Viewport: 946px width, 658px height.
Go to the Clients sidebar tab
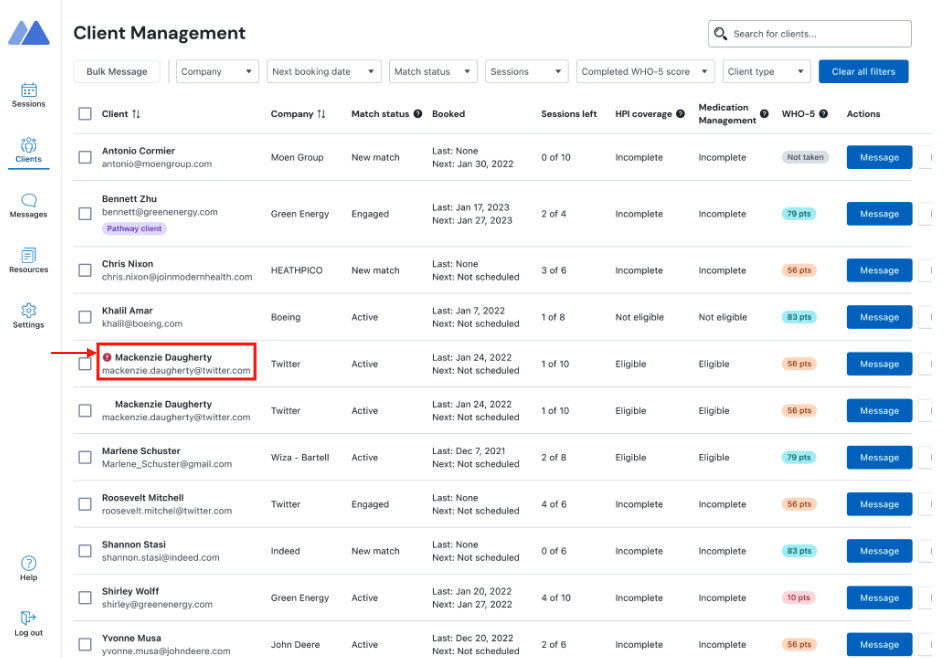click(x=28, y=146)
